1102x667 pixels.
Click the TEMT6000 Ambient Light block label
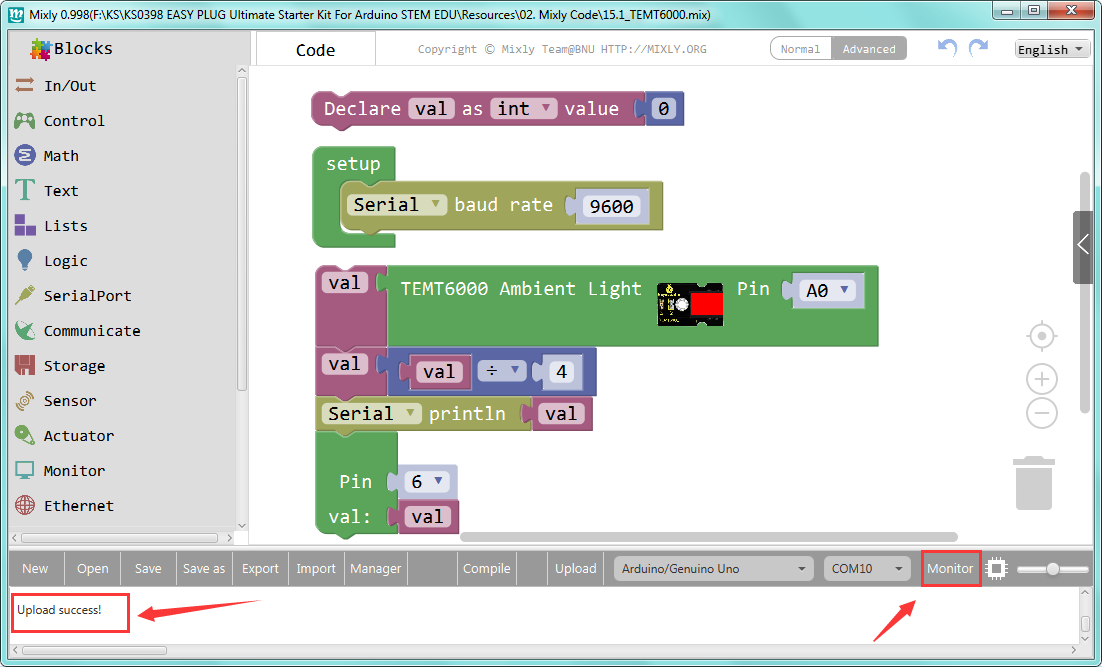point(521,289)
